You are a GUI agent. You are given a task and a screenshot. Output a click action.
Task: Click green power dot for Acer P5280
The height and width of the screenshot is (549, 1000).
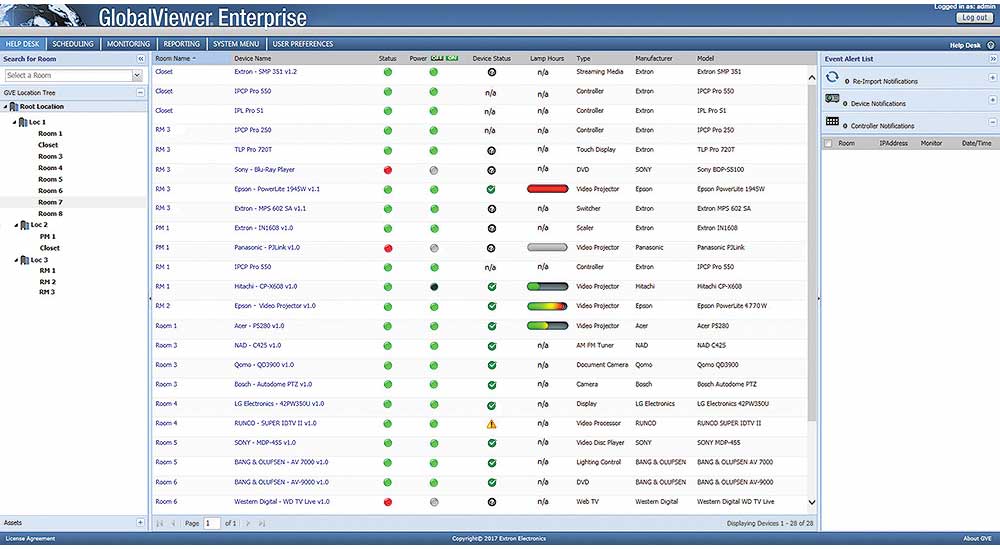tap(434, 326)
